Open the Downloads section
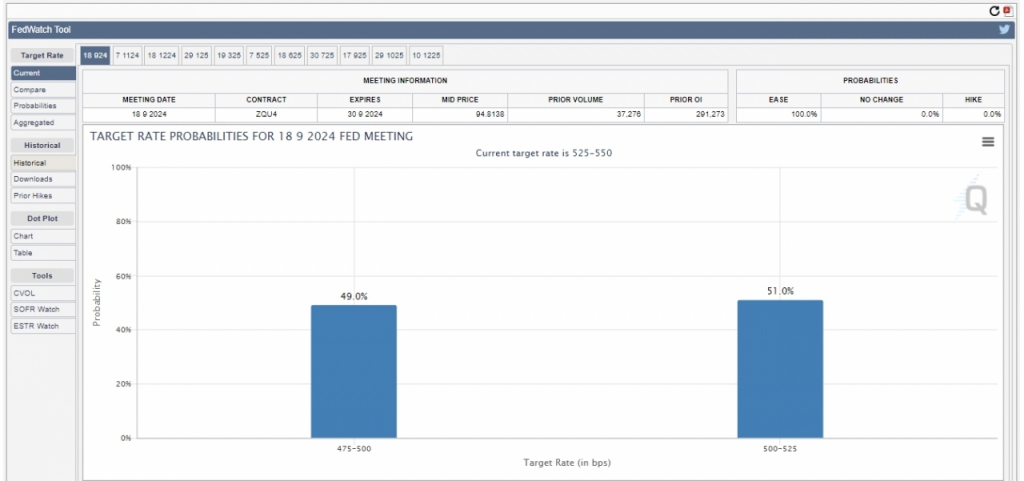1024x481 pixels. point(33,179)
